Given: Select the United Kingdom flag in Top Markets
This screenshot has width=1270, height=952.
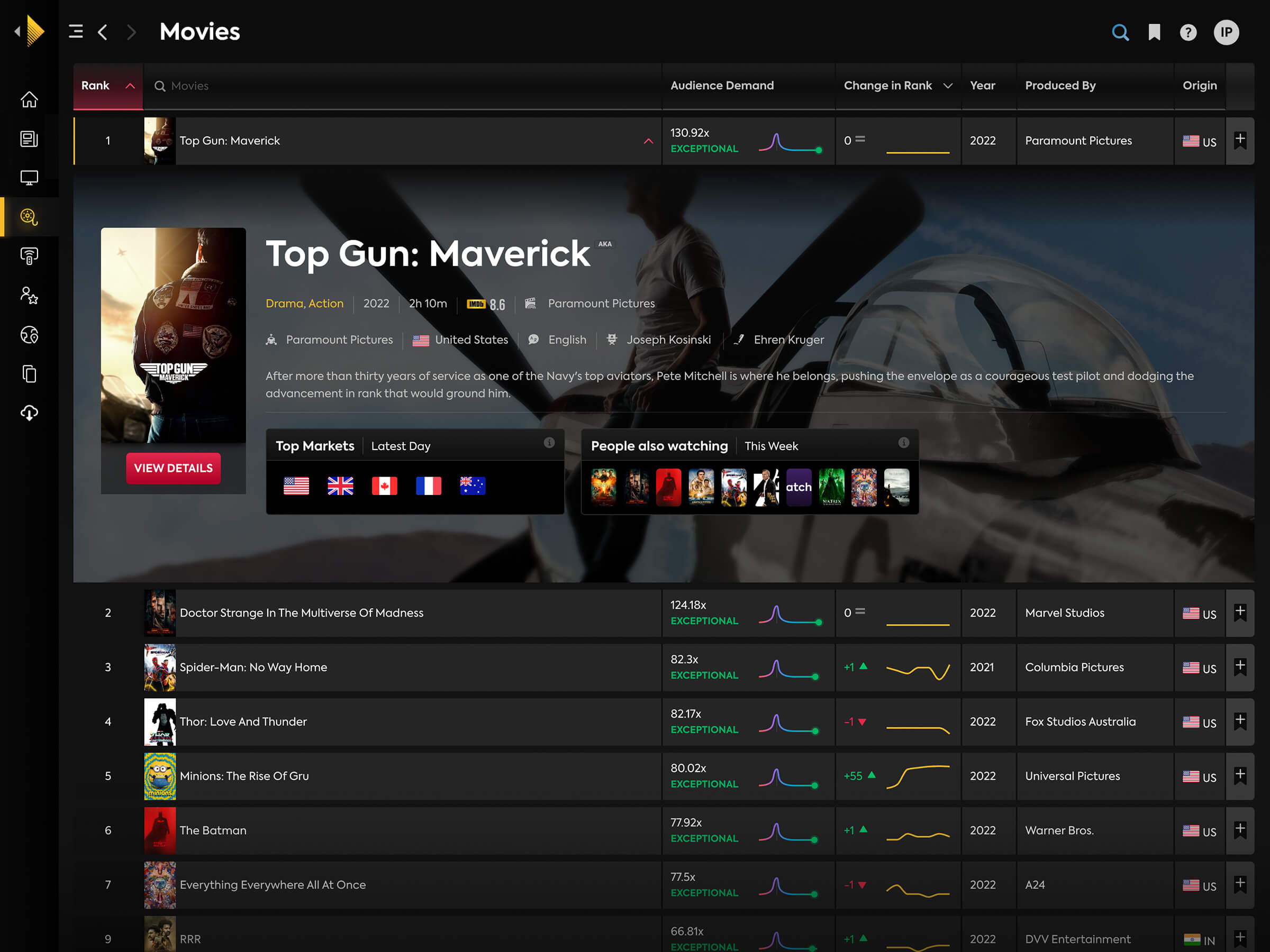Looking at the screenshot, I should pyautogui.click(x=340, y=486).
